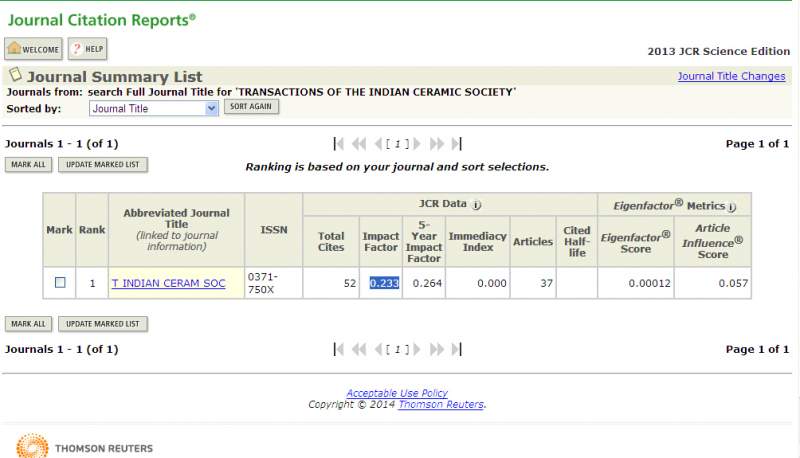Open Thomson Reuters copyright link
This screenshot has height=458, width=800.
click(x=441, y=404)
